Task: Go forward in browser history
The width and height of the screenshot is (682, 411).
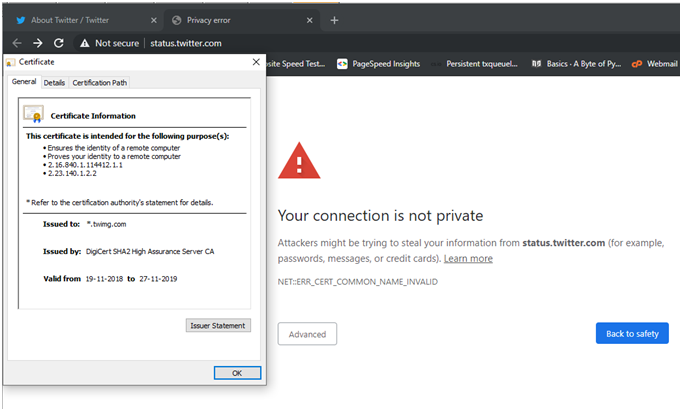Action: [38, 43]
